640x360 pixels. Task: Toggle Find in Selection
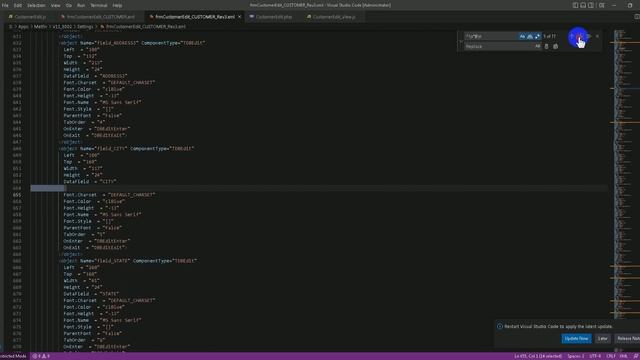click(x=589, y=36)
